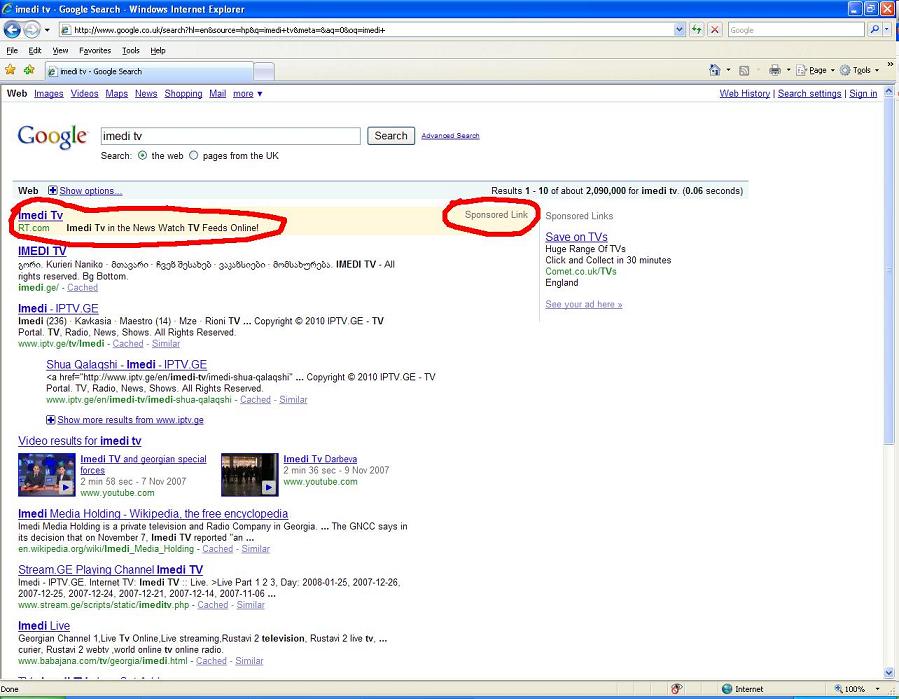Screen dimensions: 899x699
Task: Open the Tools menu in menu bar
Action: 131,50
